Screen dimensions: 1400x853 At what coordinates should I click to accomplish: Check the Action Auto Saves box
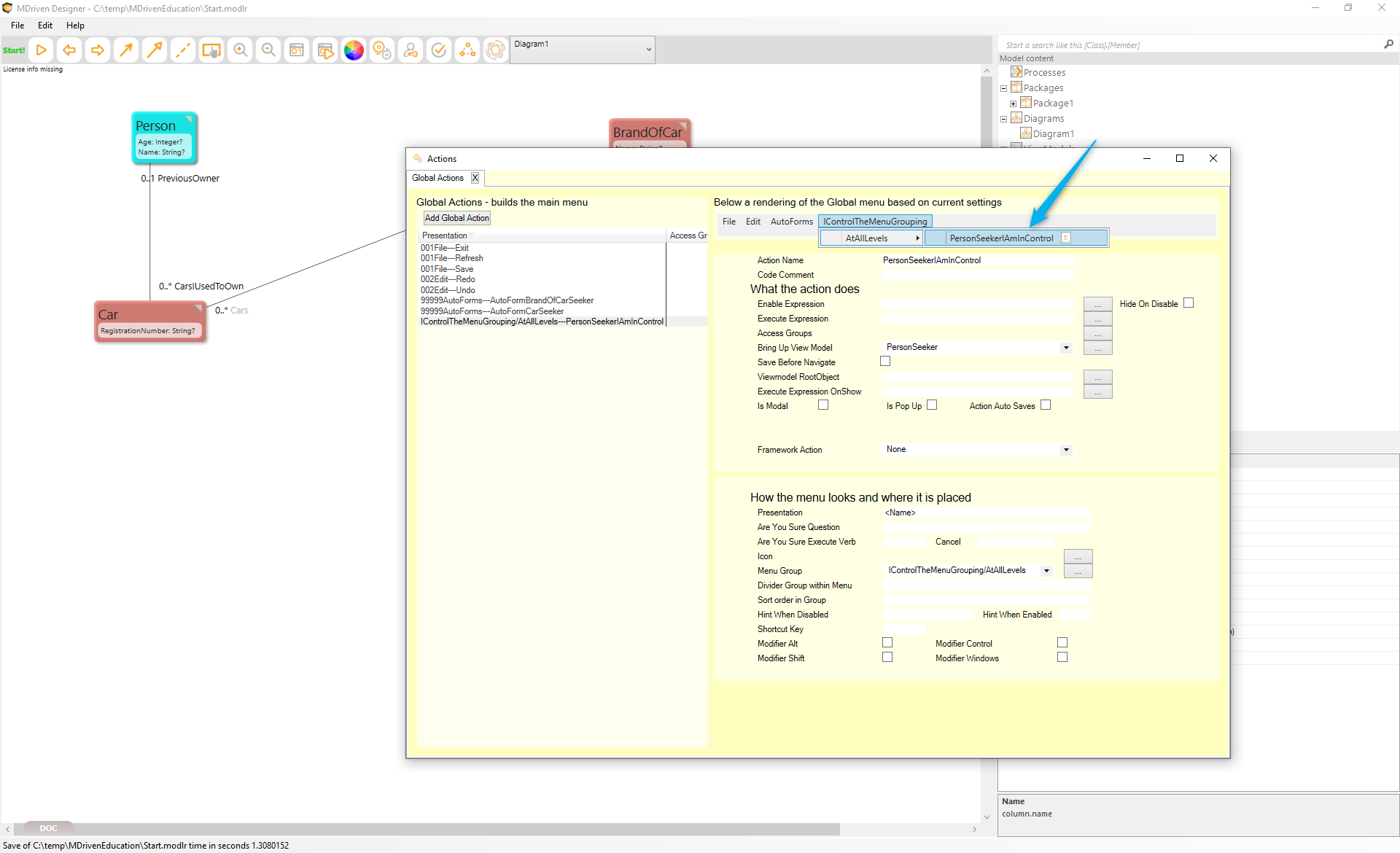click(x=1046, y=405)
